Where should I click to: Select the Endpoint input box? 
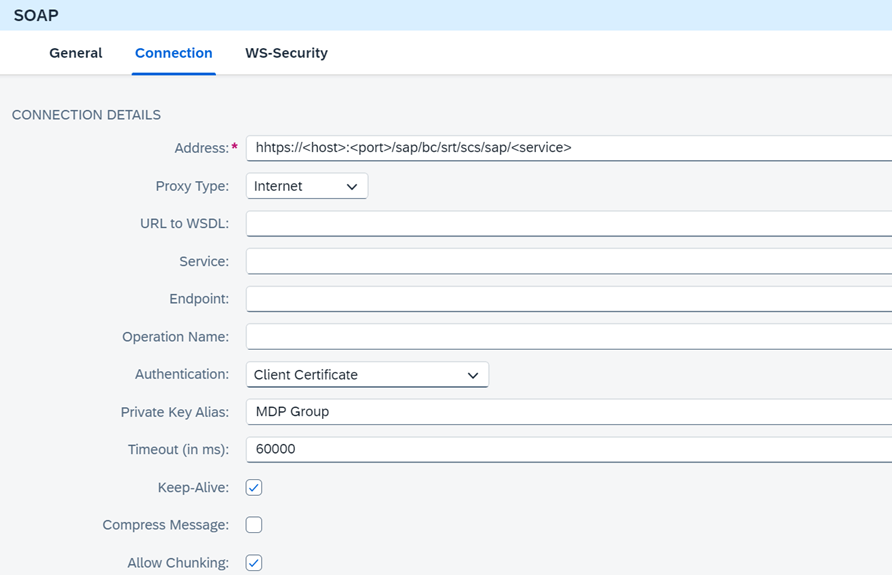tap(568, 299)
